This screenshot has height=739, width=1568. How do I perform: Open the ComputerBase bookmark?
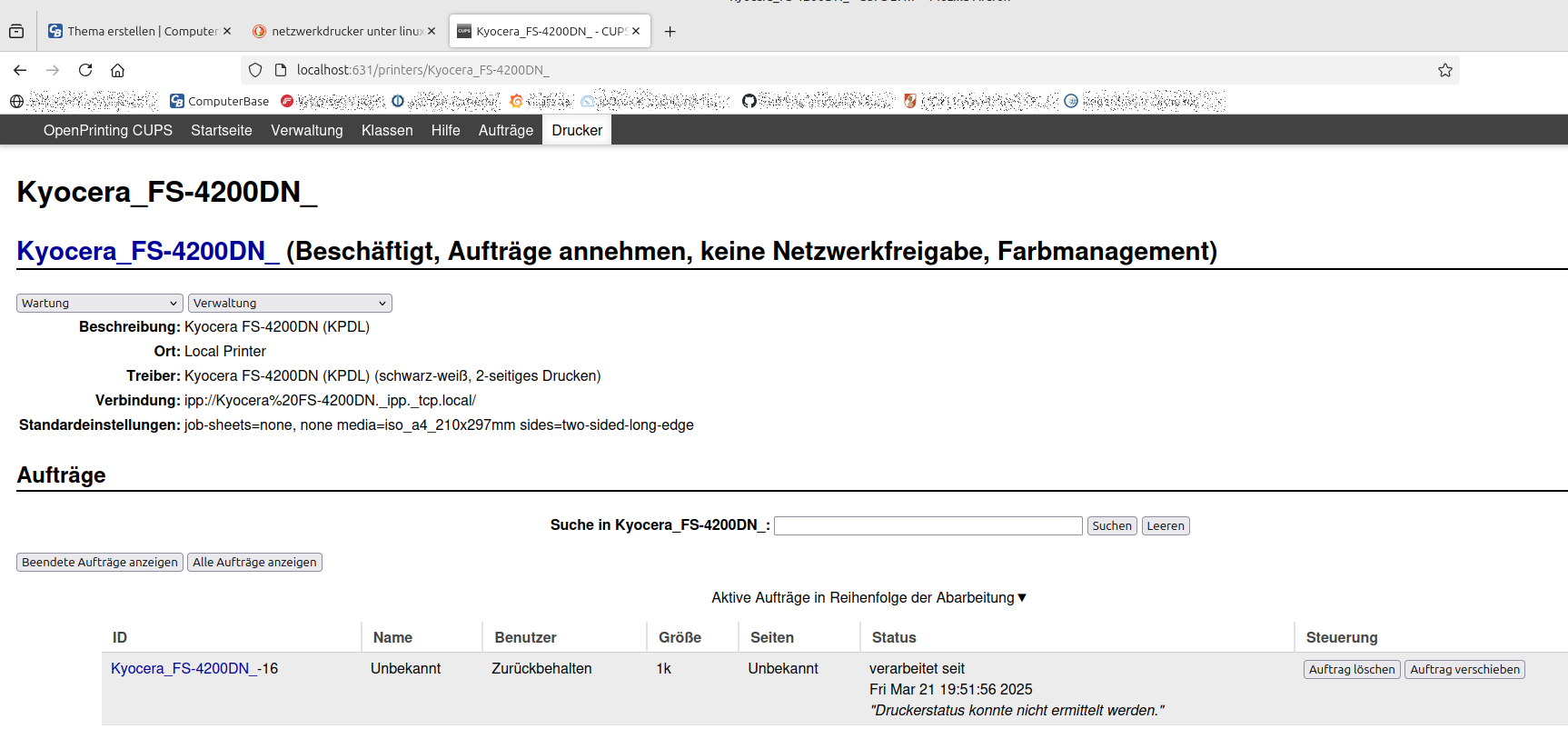tap(220, 101)
